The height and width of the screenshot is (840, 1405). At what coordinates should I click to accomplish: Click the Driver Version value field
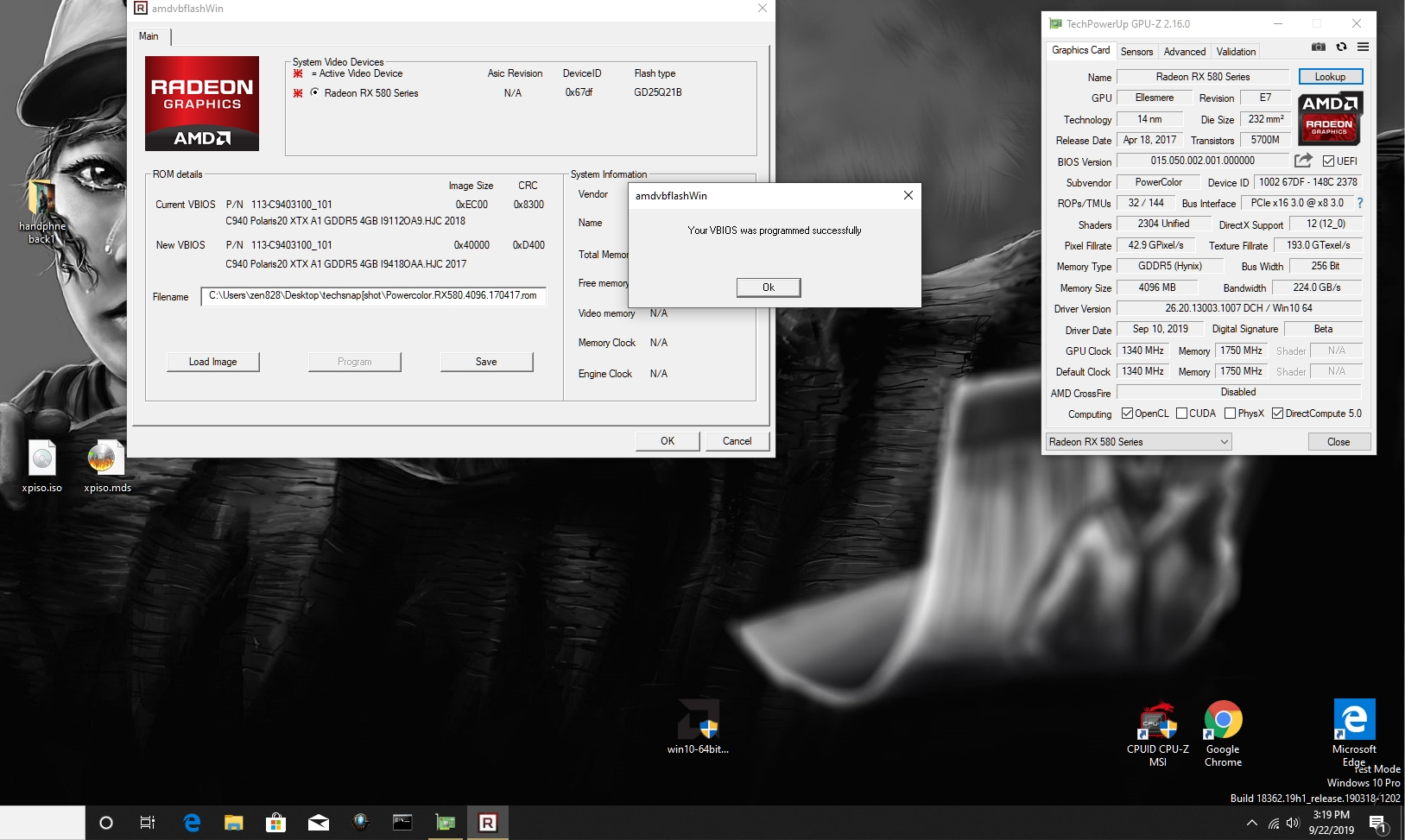click(1239, 308)
